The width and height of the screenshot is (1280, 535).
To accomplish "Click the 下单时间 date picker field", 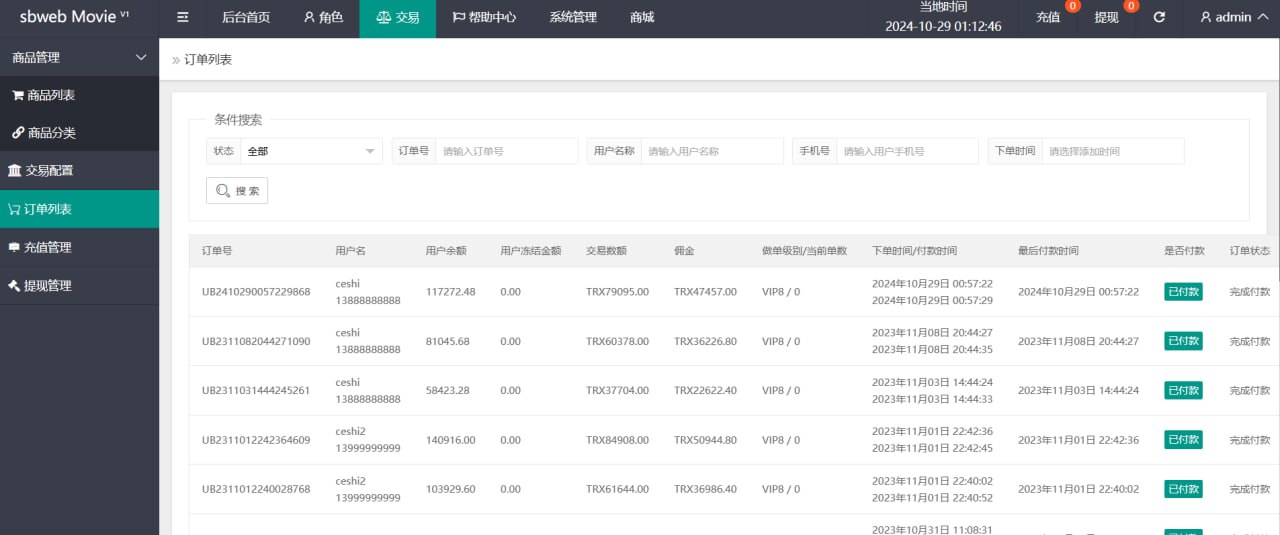I will click(1112, 151).
